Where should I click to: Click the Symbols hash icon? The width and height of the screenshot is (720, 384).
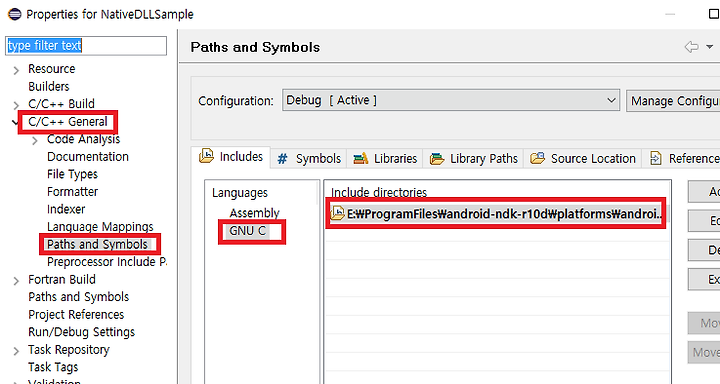pos(282,159)
